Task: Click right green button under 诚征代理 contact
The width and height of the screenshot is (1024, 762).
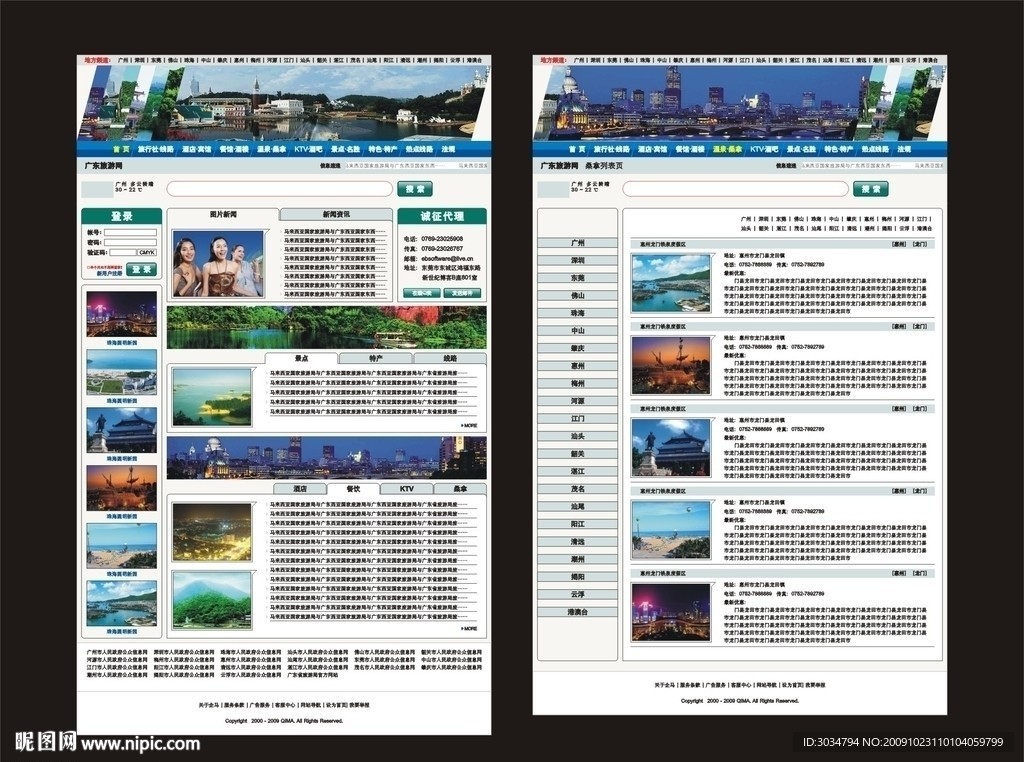Action: (x=462, y=293)
